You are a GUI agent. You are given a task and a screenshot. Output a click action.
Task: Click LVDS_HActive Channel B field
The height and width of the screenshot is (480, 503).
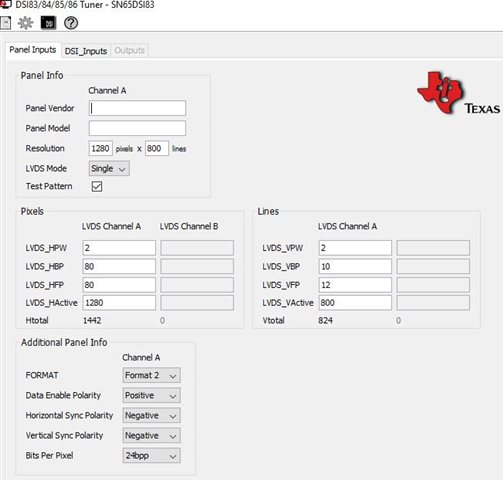tap(197, 303)
